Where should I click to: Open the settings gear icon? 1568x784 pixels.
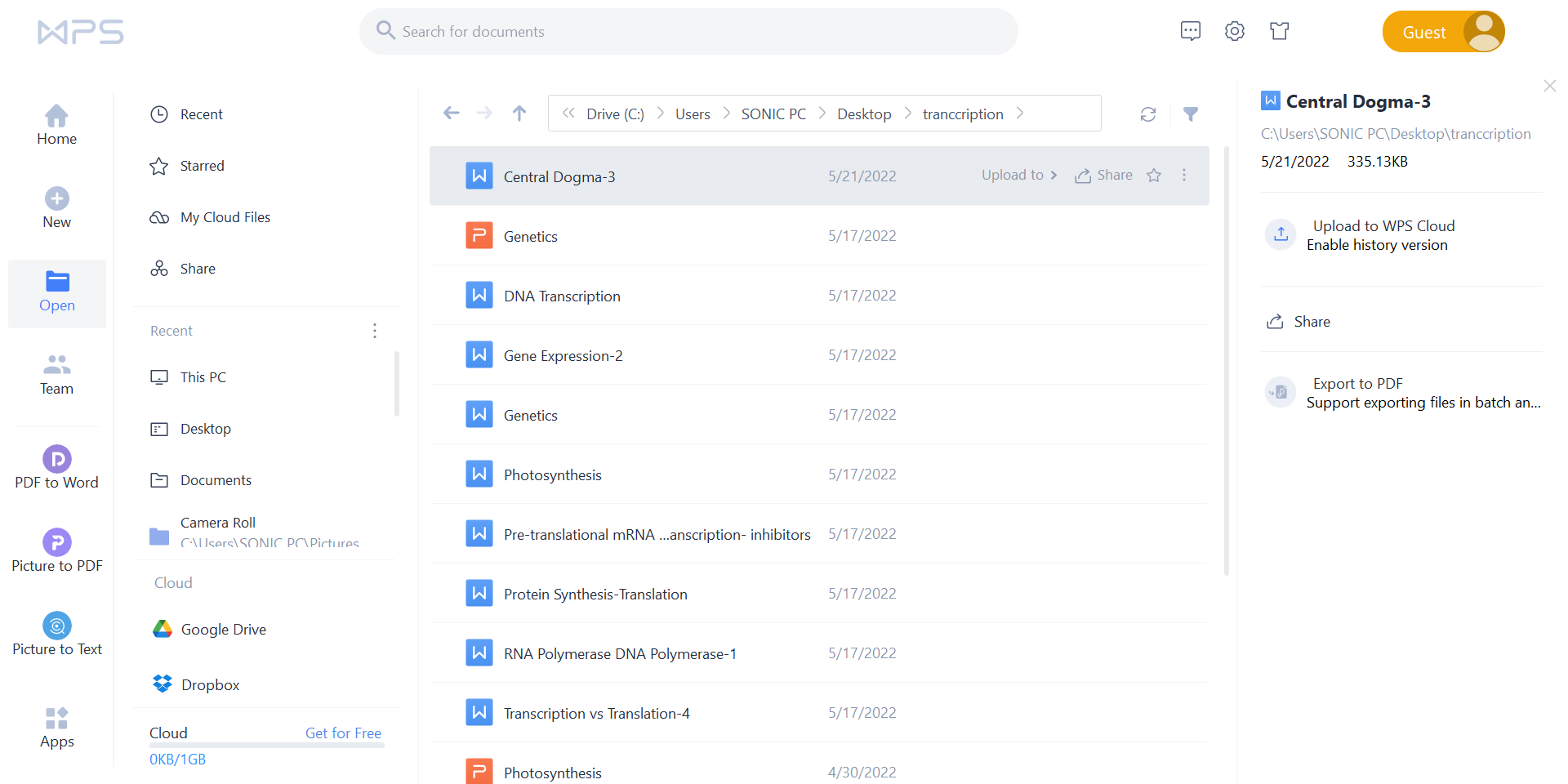click(1234, 31)
